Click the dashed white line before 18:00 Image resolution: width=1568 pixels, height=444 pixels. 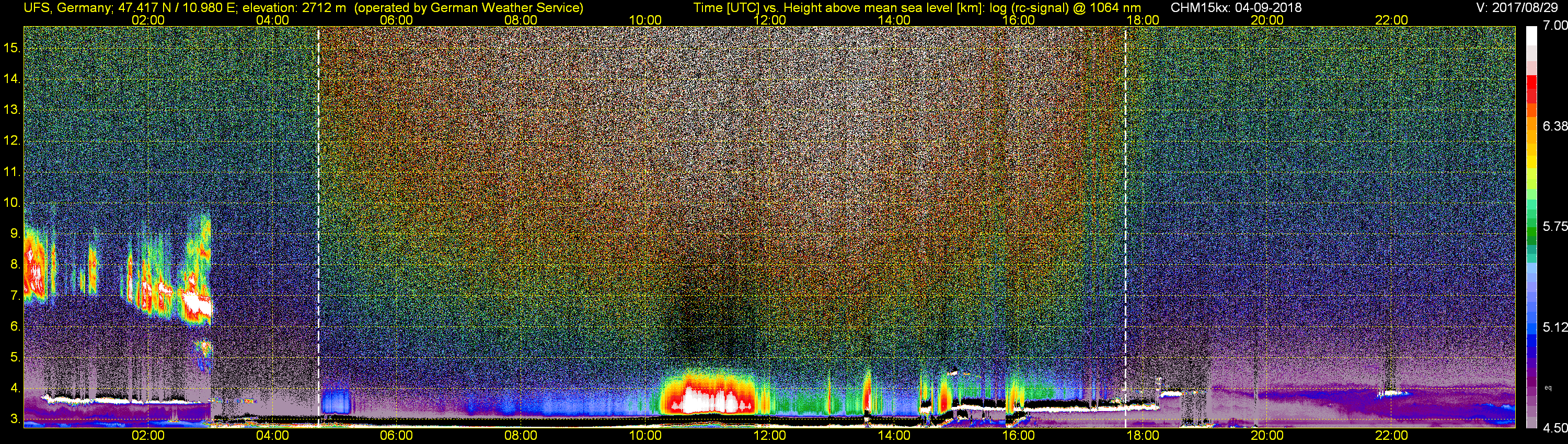[1125, 227]
